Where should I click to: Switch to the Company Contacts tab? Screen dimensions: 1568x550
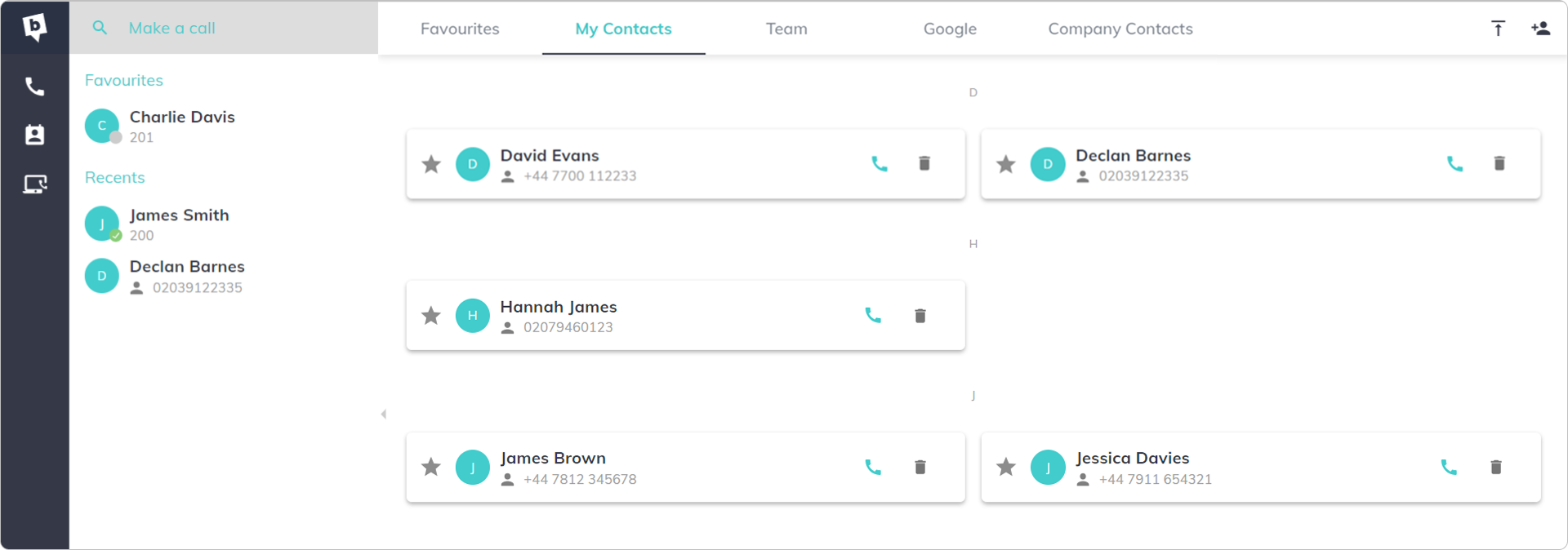1120,29
